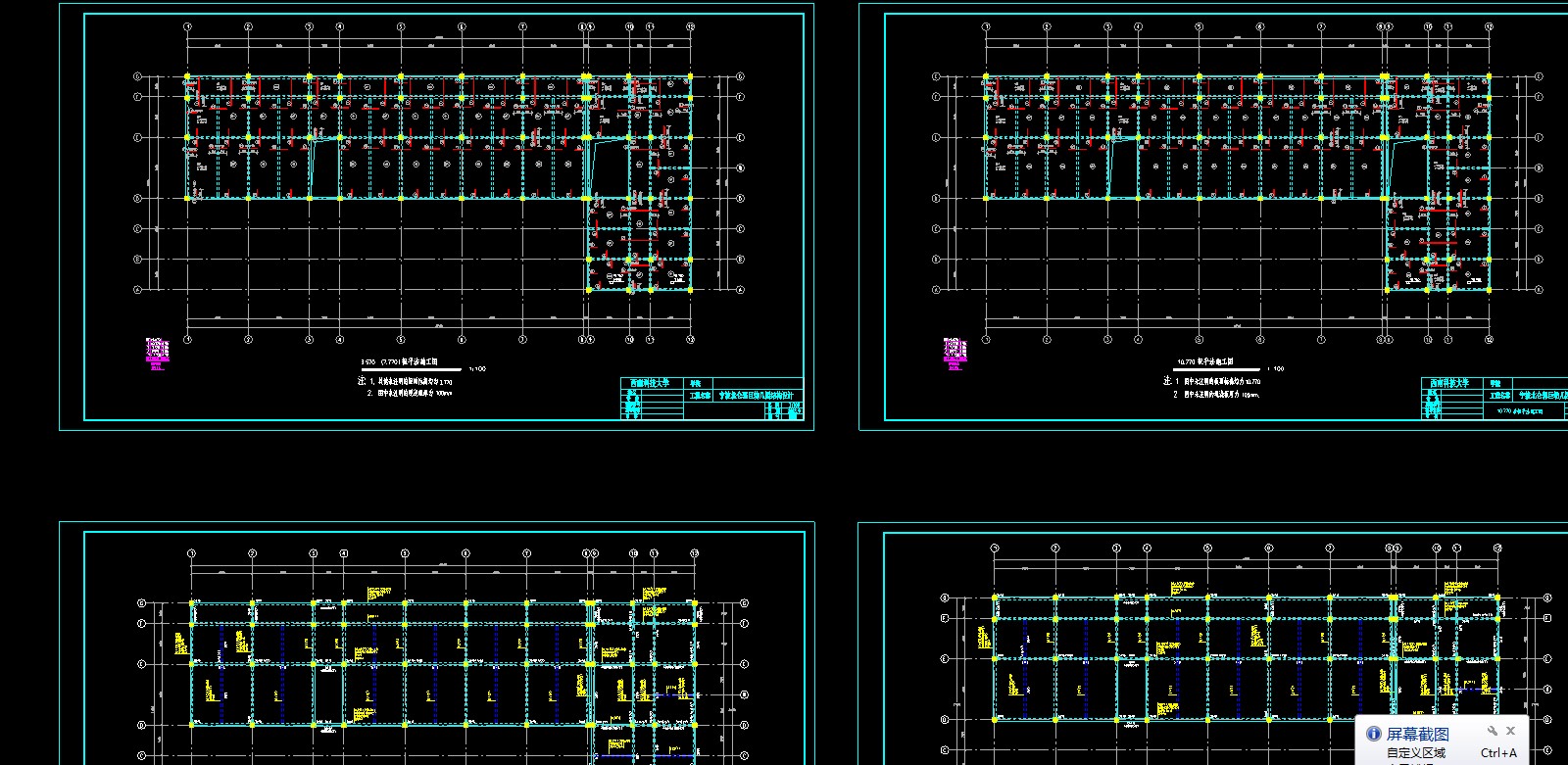1568x765 pixels.
Task: Select the top-right floor plan sheet
Action: (1213, 216)
